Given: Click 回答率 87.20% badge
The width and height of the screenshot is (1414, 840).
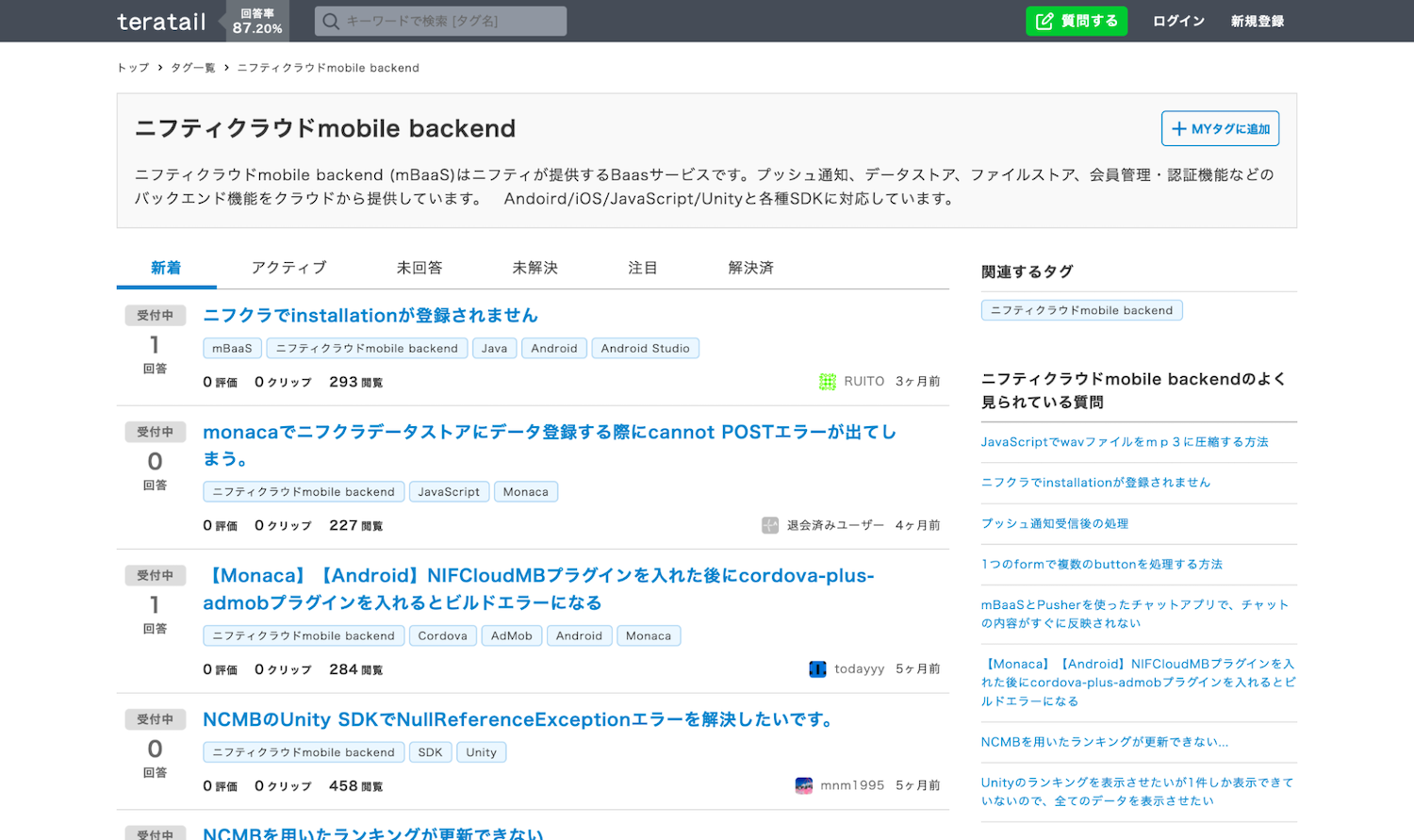Looking at the screenshot, I should coord(257,21).
